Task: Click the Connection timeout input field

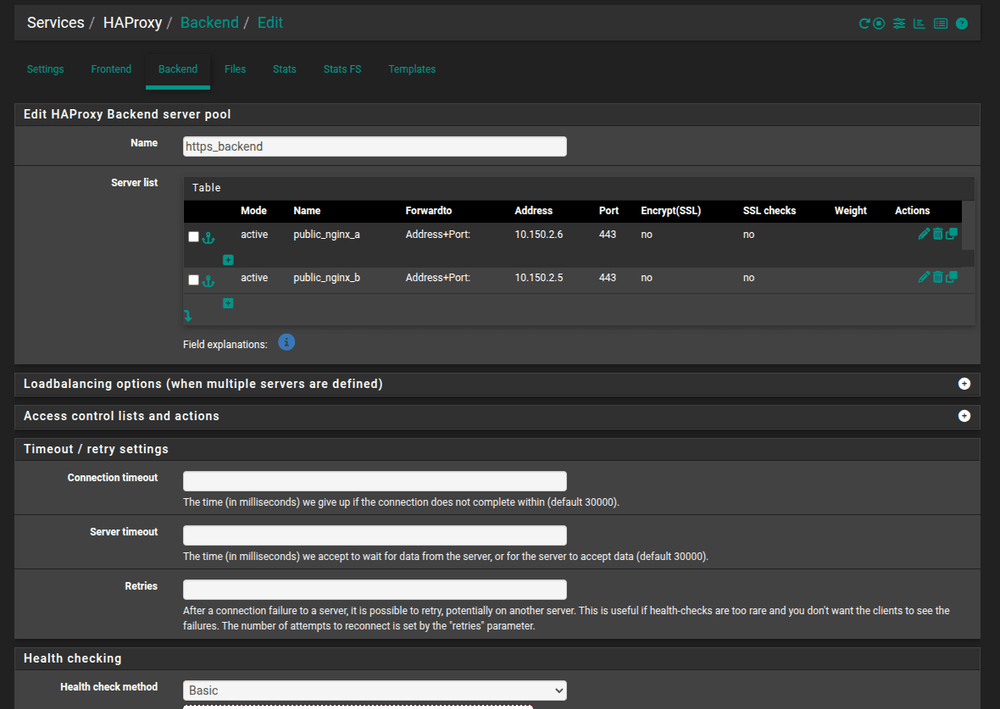Action: point(375,481)
